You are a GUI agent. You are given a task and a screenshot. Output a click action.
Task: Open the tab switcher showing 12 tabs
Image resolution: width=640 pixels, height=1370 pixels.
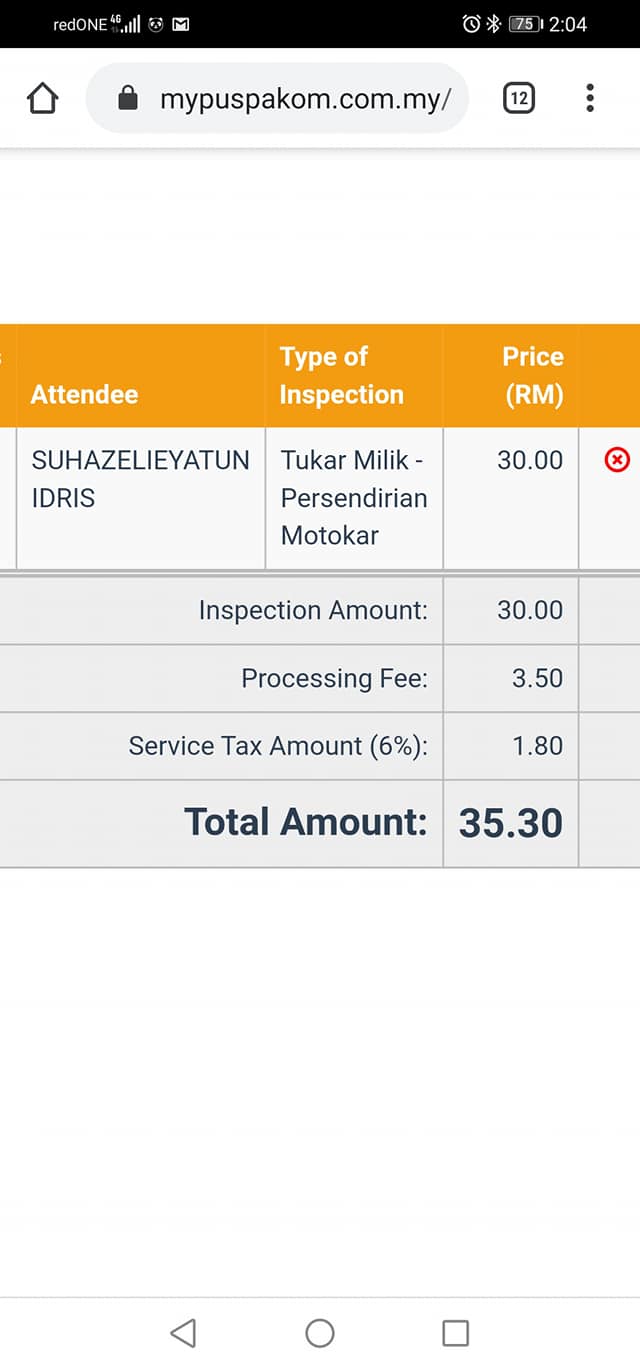point(518,98)
